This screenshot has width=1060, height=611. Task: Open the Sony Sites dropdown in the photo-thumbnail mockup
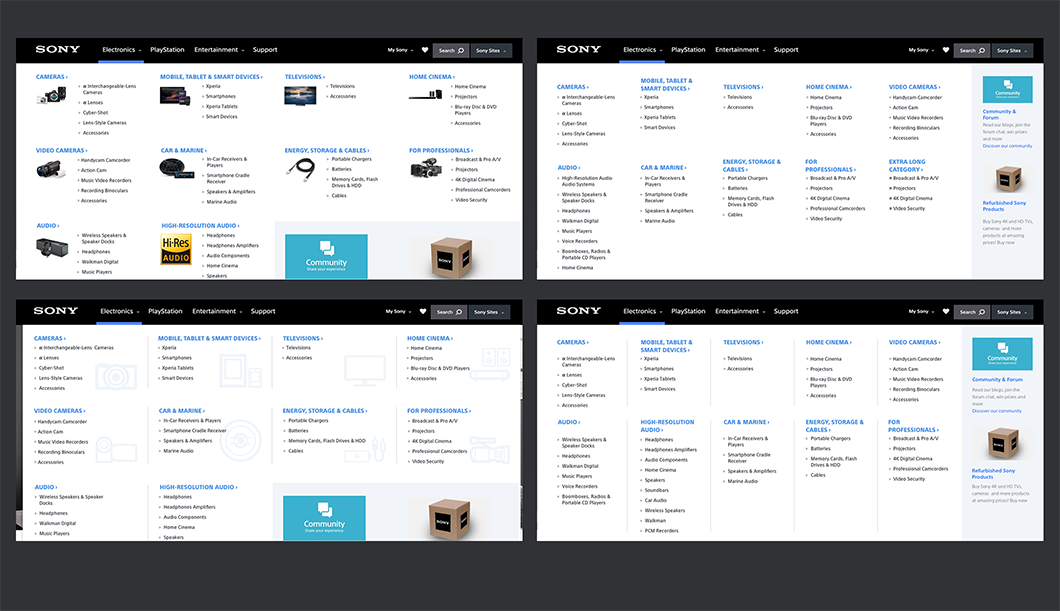pos(491,50)
